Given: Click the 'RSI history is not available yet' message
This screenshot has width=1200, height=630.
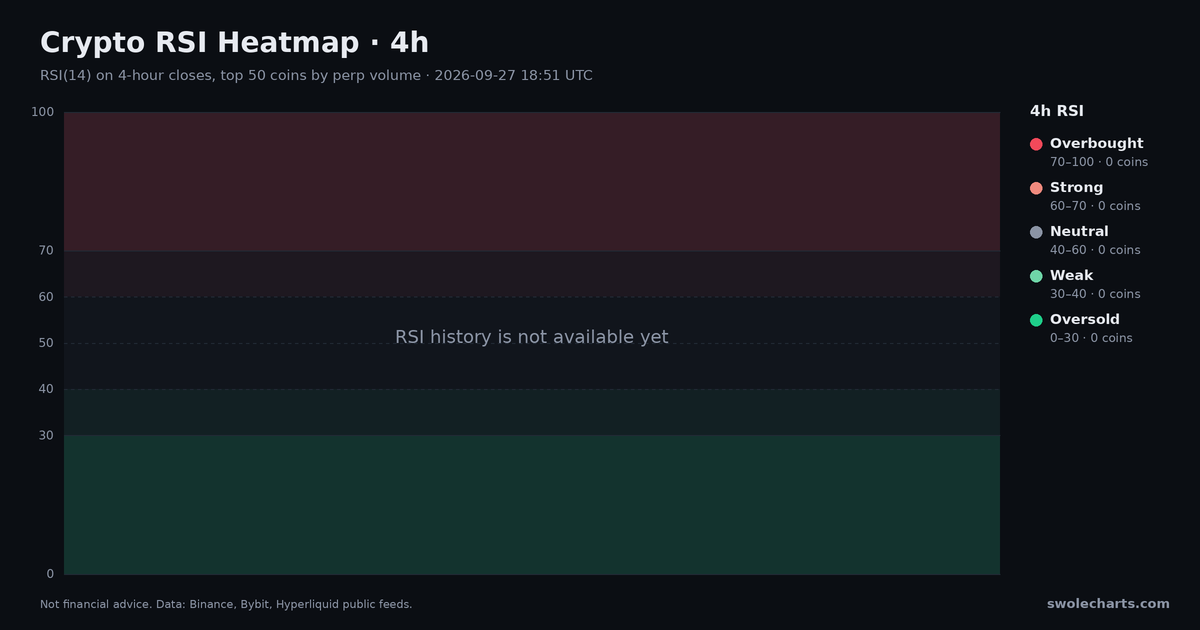Looking at the screenshot, I should pos(531,337).
